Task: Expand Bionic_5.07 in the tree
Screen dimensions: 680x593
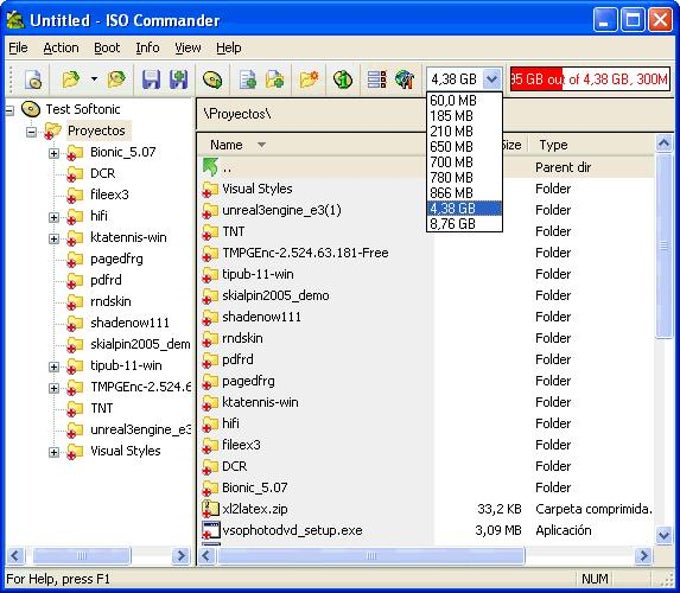Action: [x=54, y=153]
